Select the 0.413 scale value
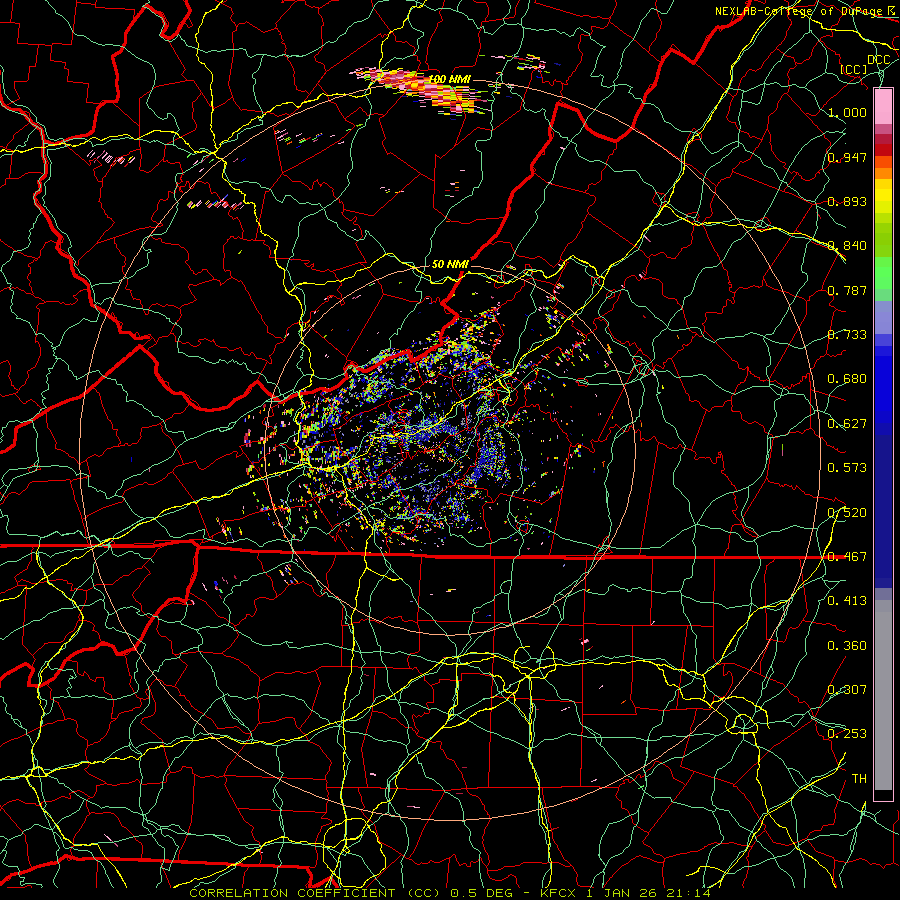The image size is (900, 900). click(847, 601)
